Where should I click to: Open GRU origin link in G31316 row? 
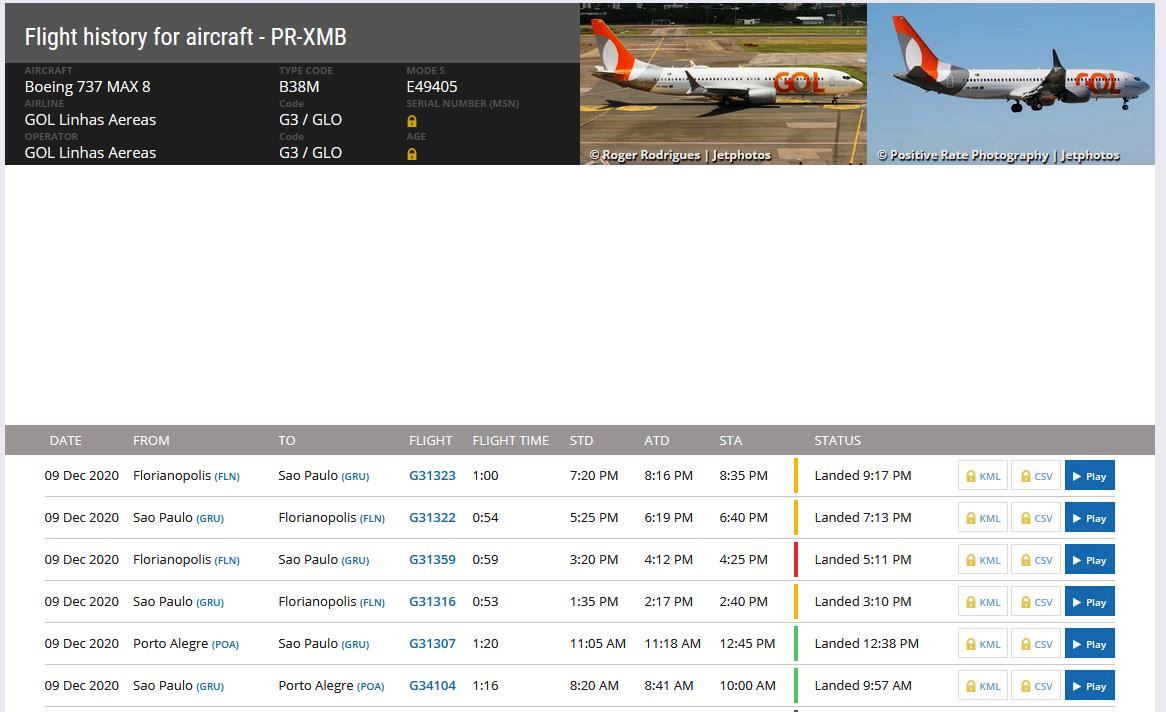coord(210,603)
